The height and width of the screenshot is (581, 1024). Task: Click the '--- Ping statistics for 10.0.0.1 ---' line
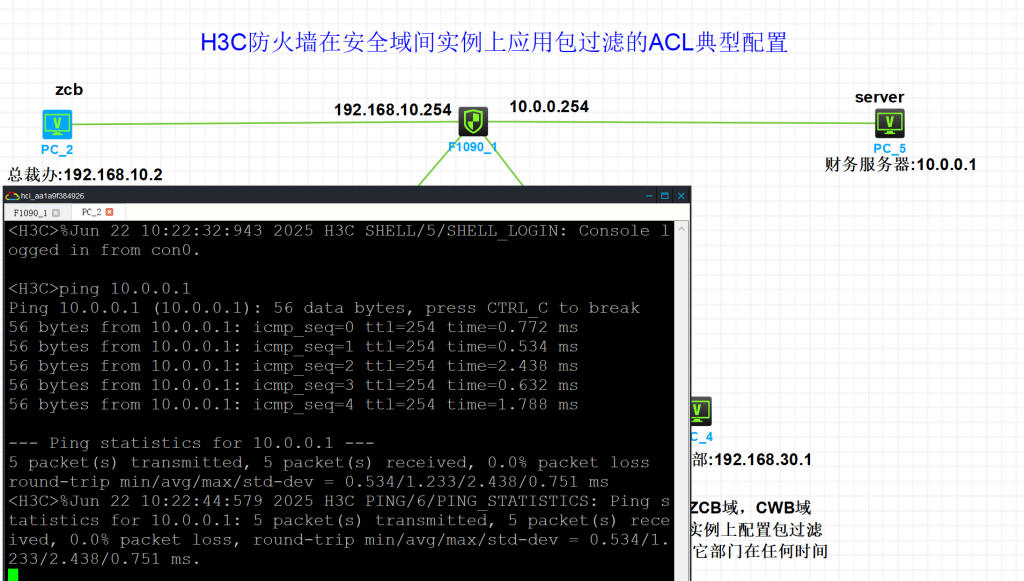coord(191,443)
